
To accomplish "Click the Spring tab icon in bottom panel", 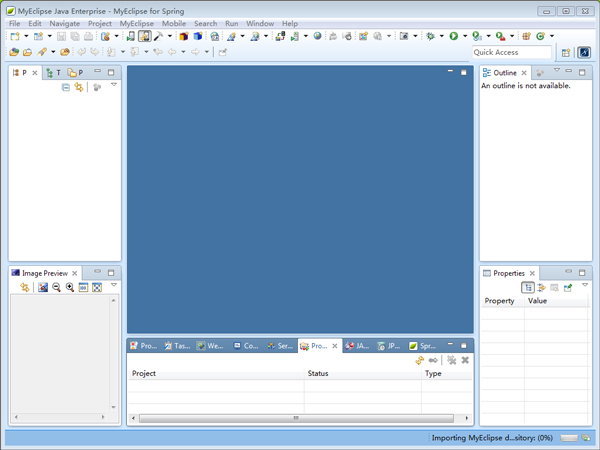I will tap(413, 346).
